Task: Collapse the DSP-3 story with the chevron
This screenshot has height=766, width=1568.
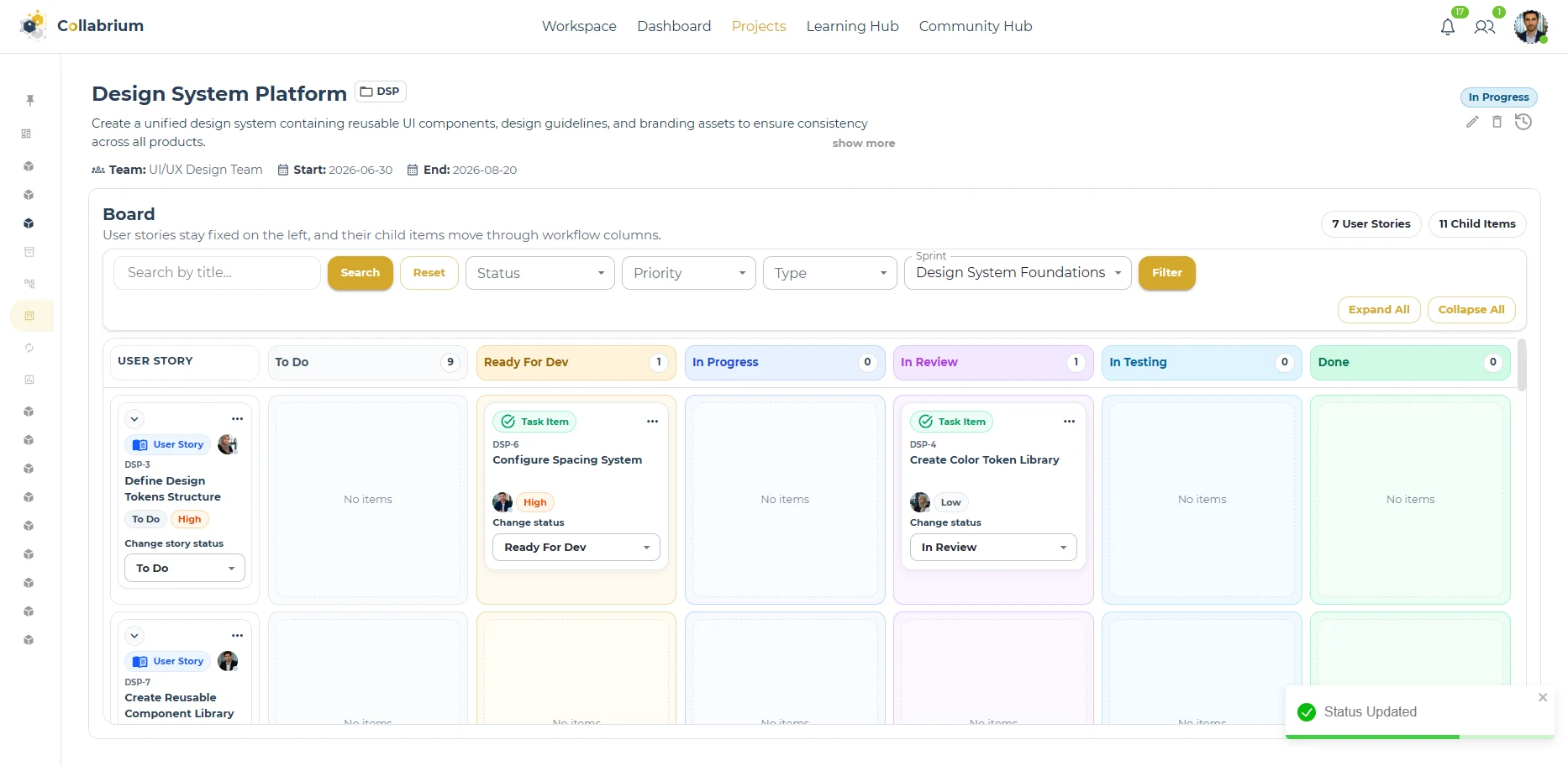Action: (134, 418)
